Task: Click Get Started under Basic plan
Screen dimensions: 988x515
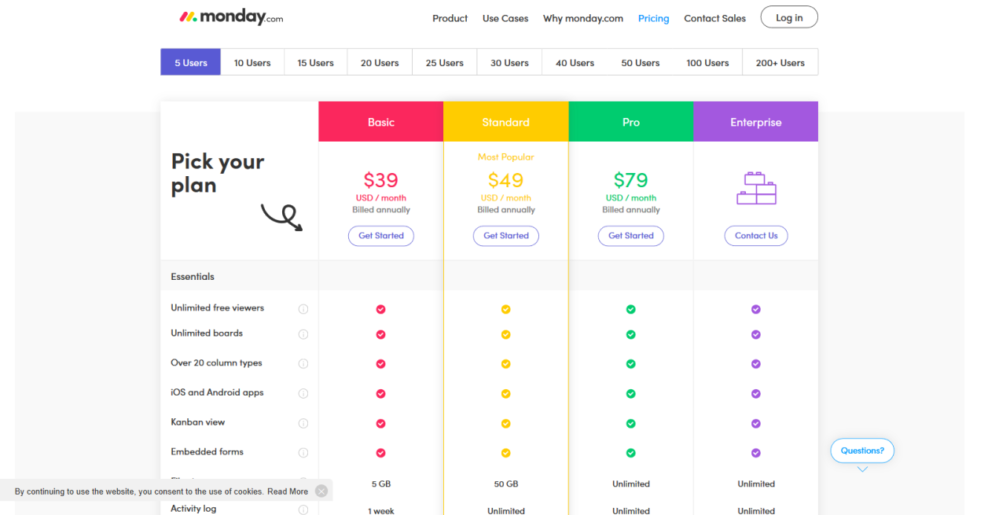Action: pos(381,236)
